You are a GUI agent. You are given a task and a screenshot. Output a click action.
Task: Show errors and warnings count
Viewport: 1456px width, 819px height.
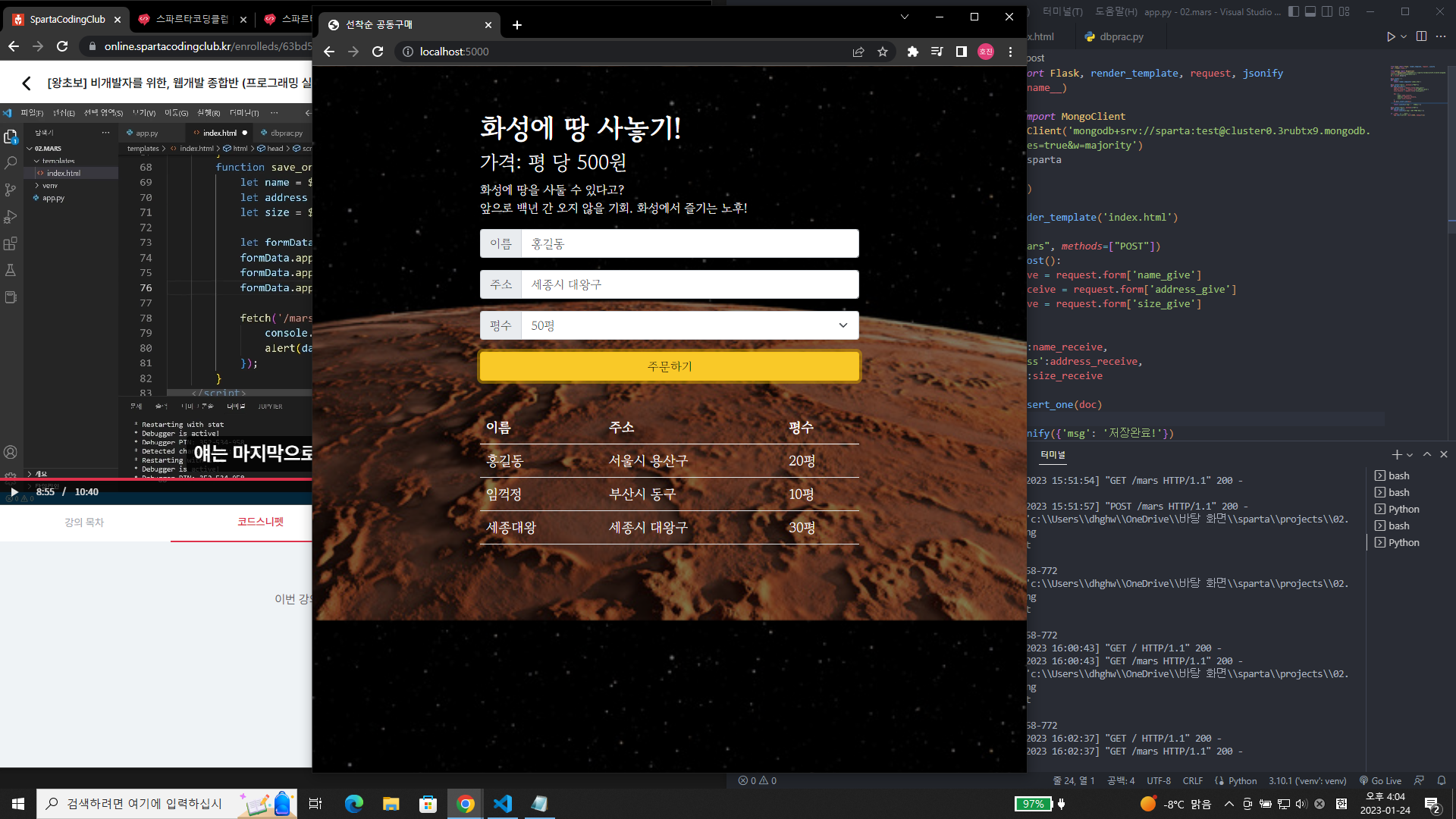coord(757,780)
